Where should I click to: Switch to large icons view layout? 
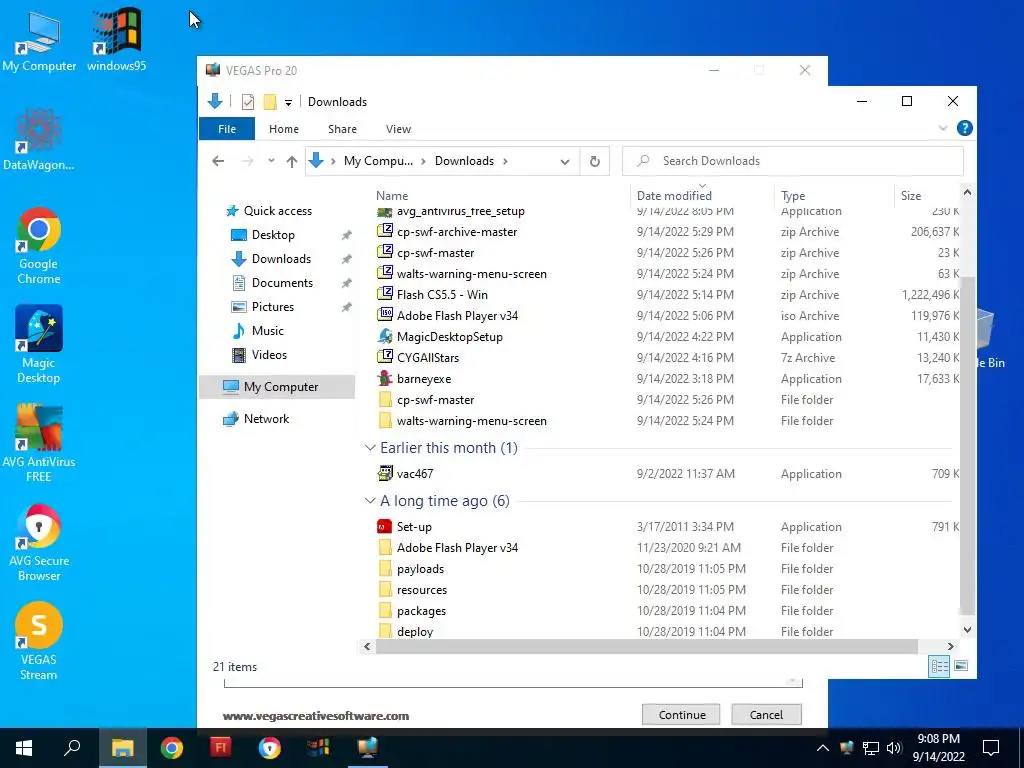(x=961, y=666)
